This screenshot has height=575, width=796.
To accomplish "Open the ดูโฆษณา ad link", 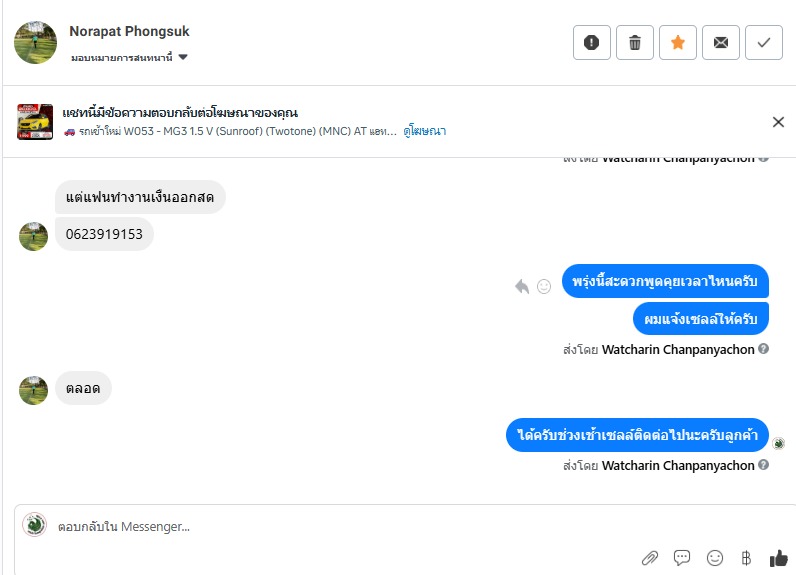I will tap(425, 131).
